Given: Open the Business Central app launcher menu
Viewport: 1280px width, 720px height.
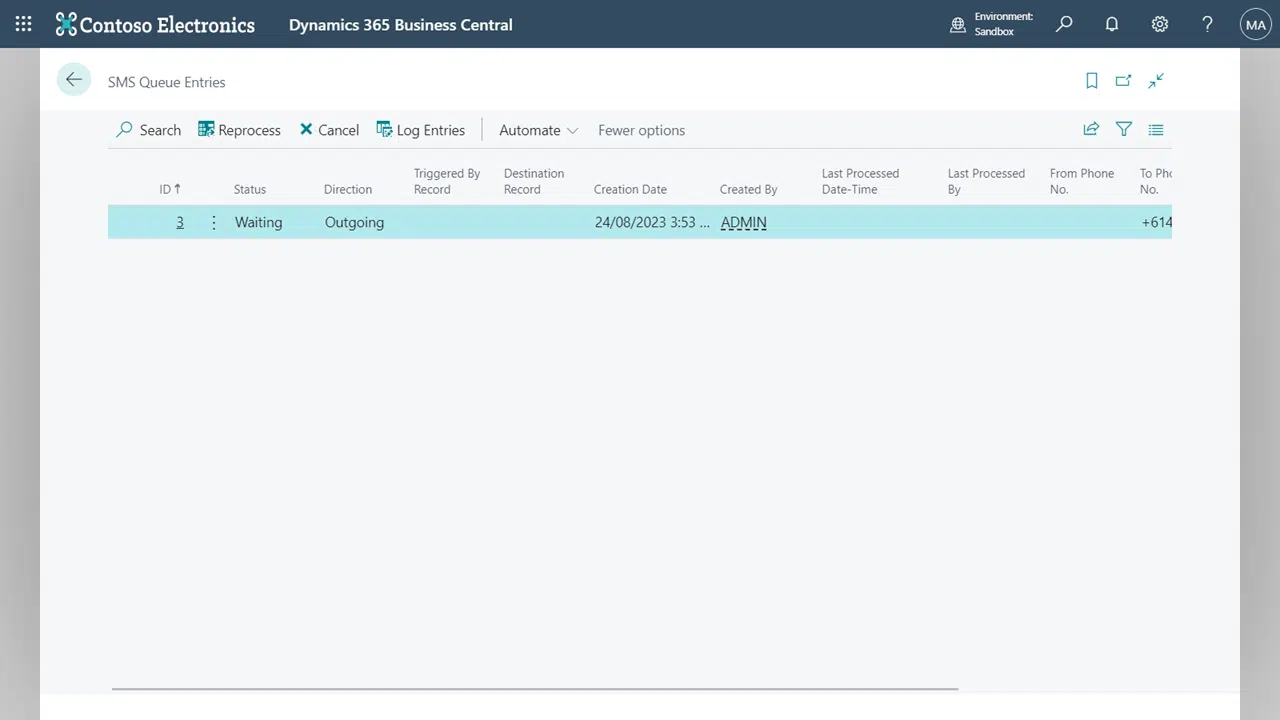Looking at the screenshot, I should [x=22, y=23].
